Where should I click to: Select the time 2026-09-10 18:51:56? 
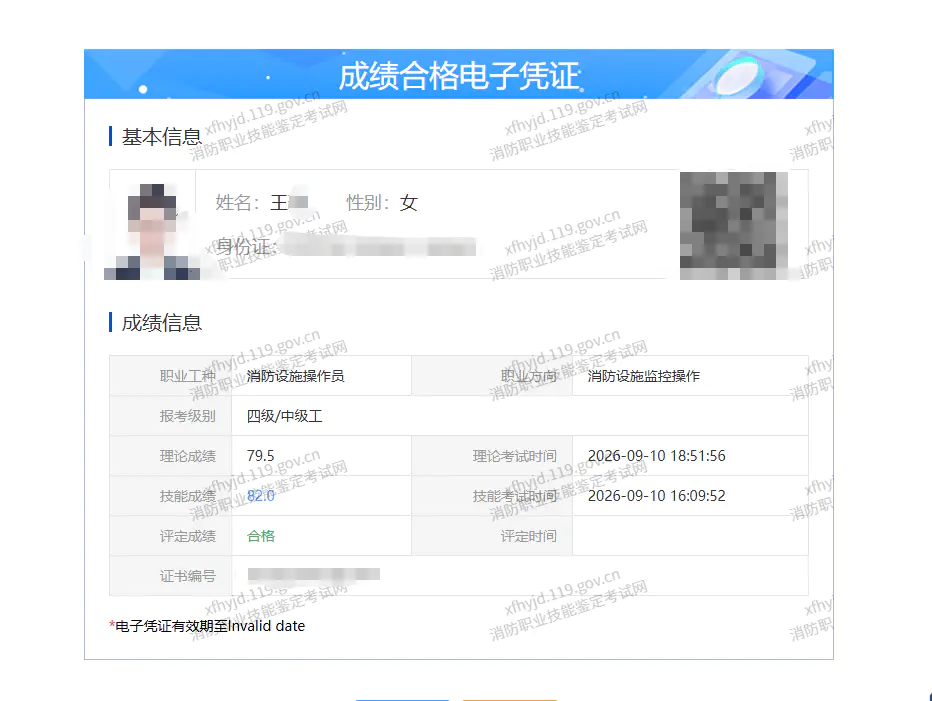657,456
